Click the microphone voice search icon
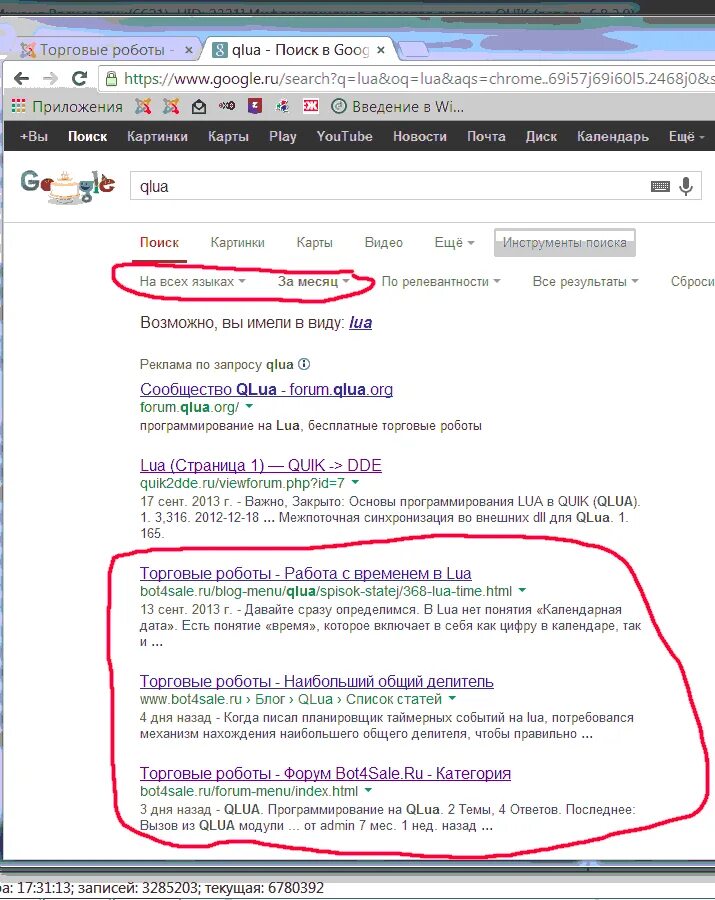Screen dimensions: 715x900 point(686,186)
